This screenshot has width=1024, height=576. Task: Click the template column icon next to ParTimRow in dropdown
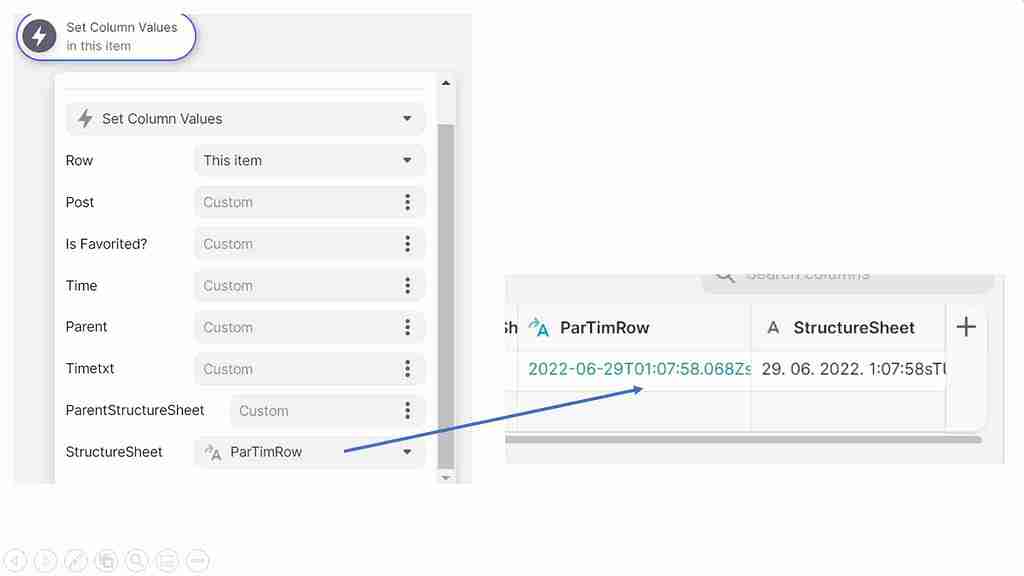click(213, 452)
